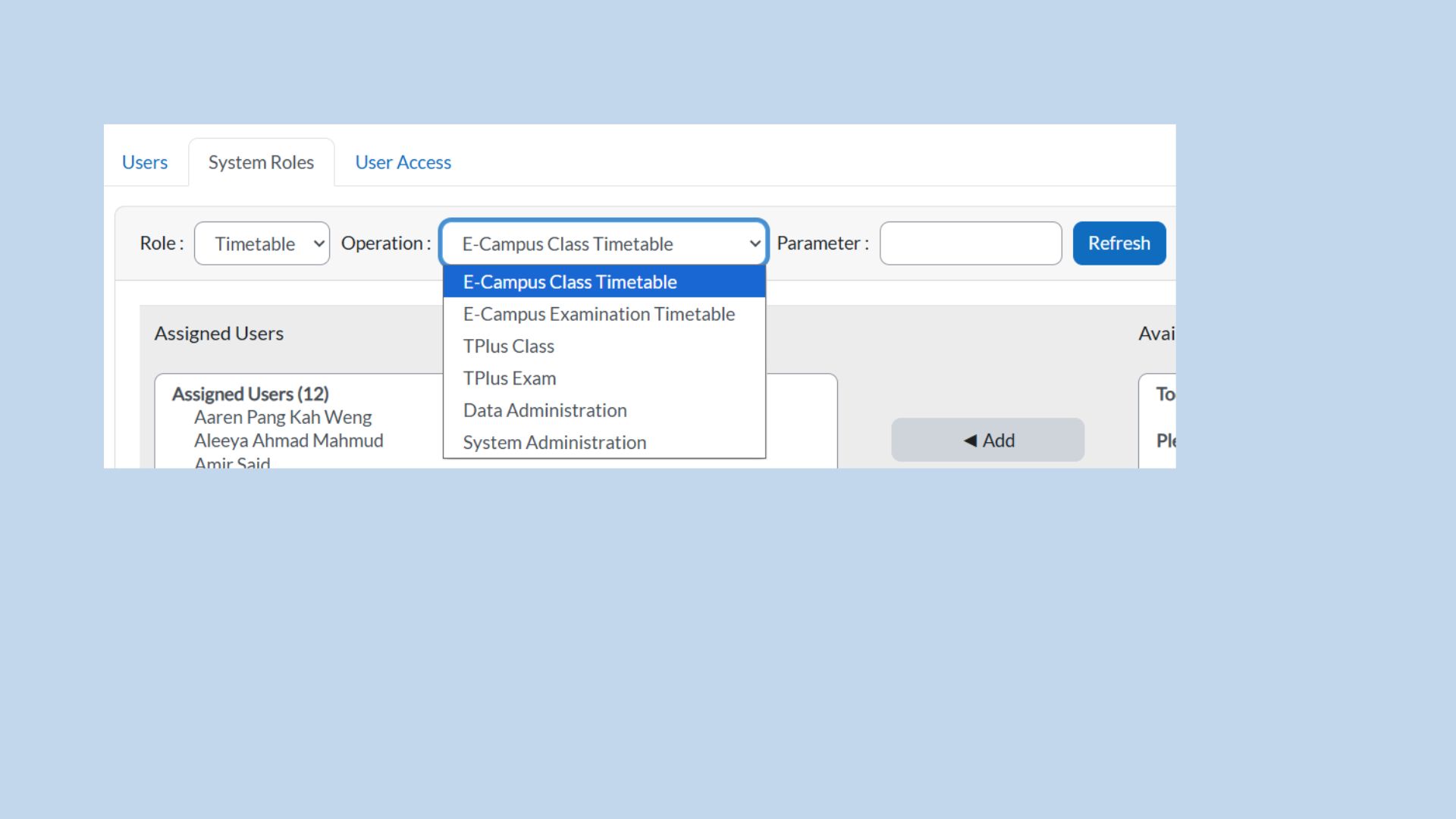Viewport: 1456px width, 819px height.
Task: Open the User Access tab
Action: (x=403, y=162)
